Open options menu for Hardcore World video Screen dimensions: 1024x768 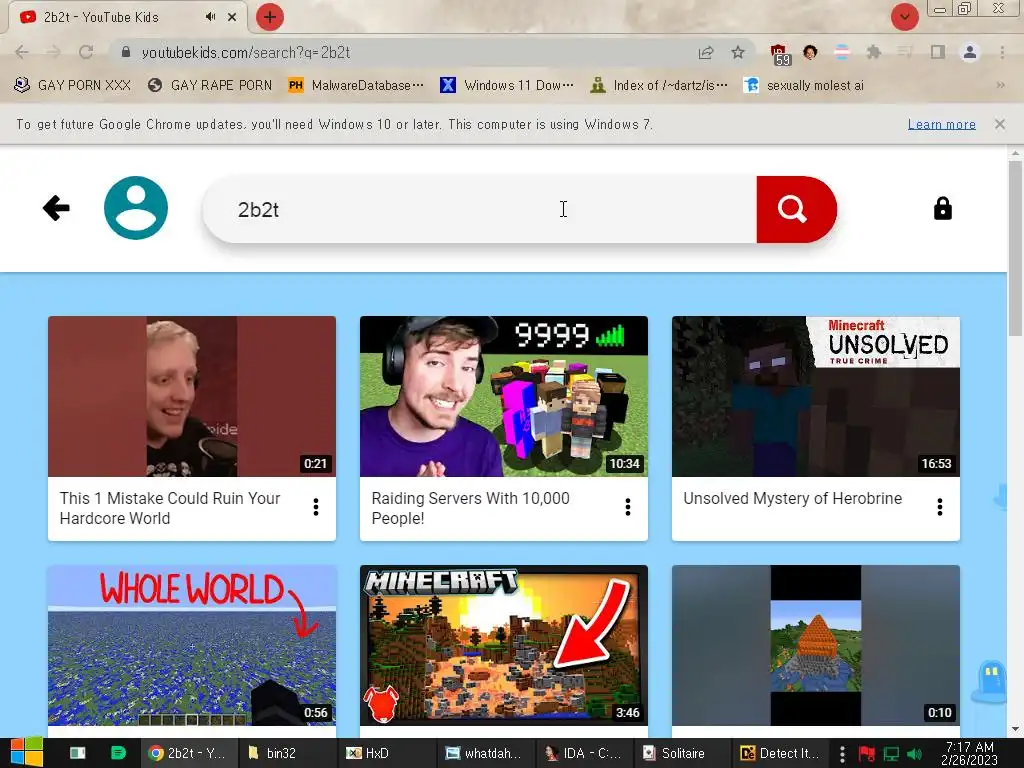[x=316, y=507]
